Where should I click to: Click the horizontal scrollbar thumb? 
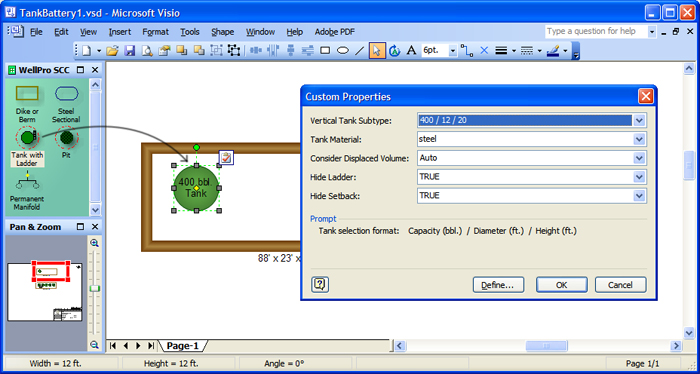(546, 345)
